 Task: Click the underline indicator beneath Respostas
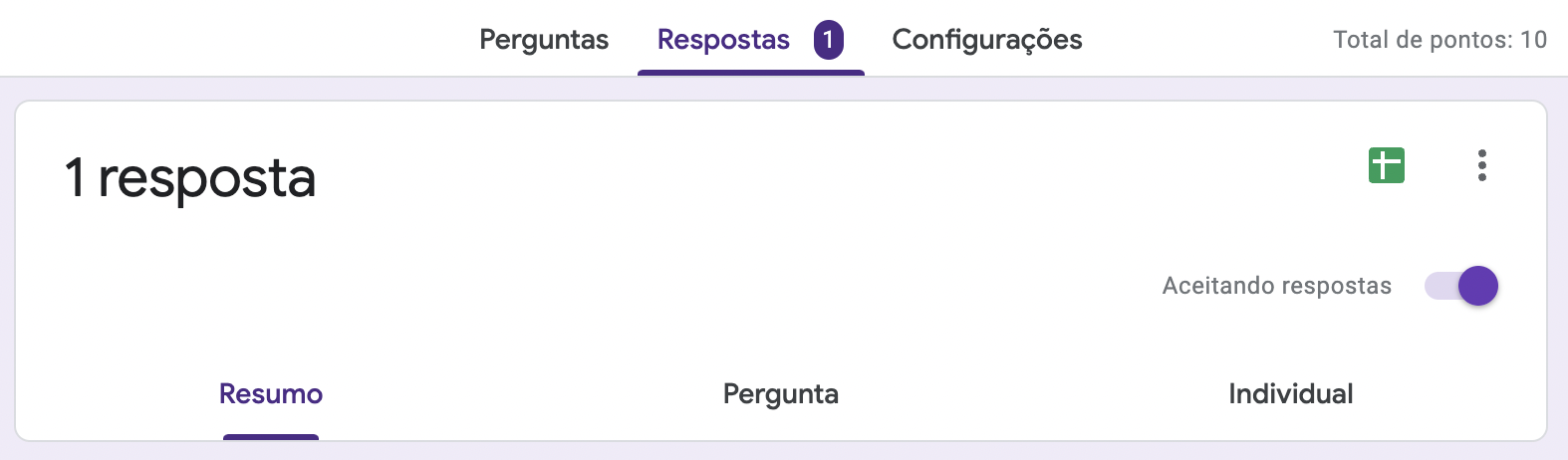pos(750,72)
